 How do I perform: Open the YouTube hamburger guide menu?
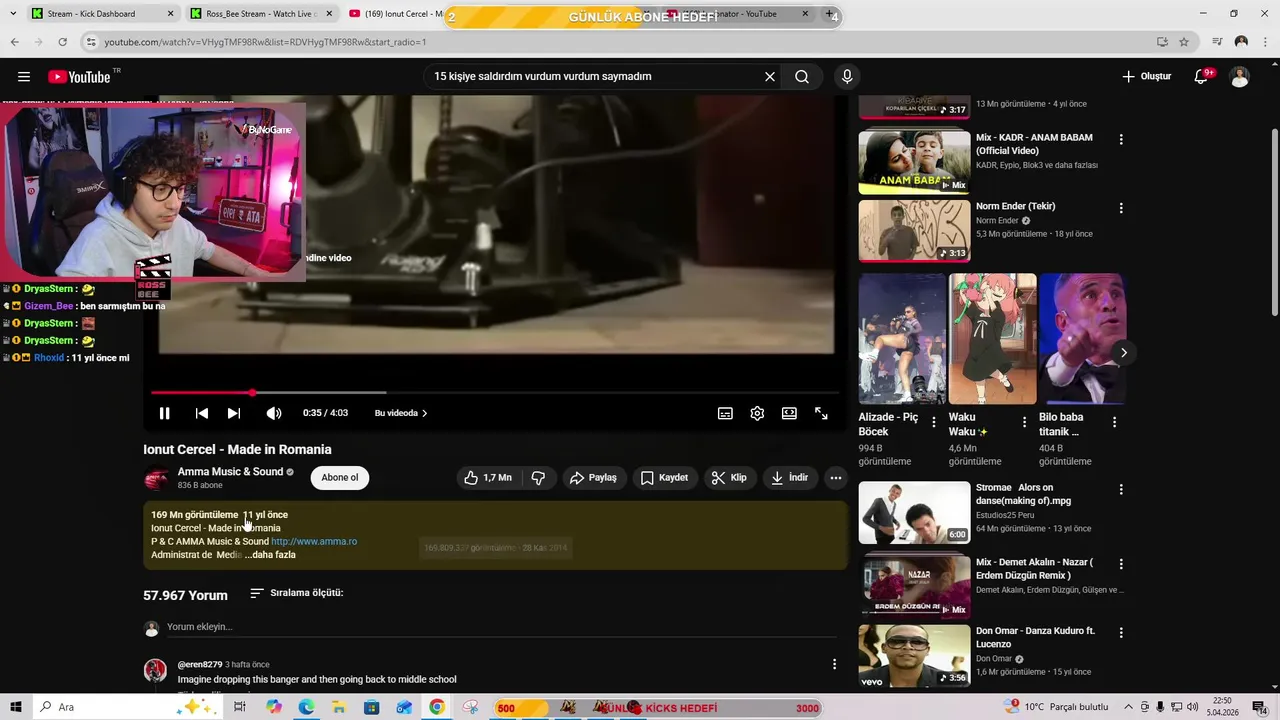(x=24, y=77)
